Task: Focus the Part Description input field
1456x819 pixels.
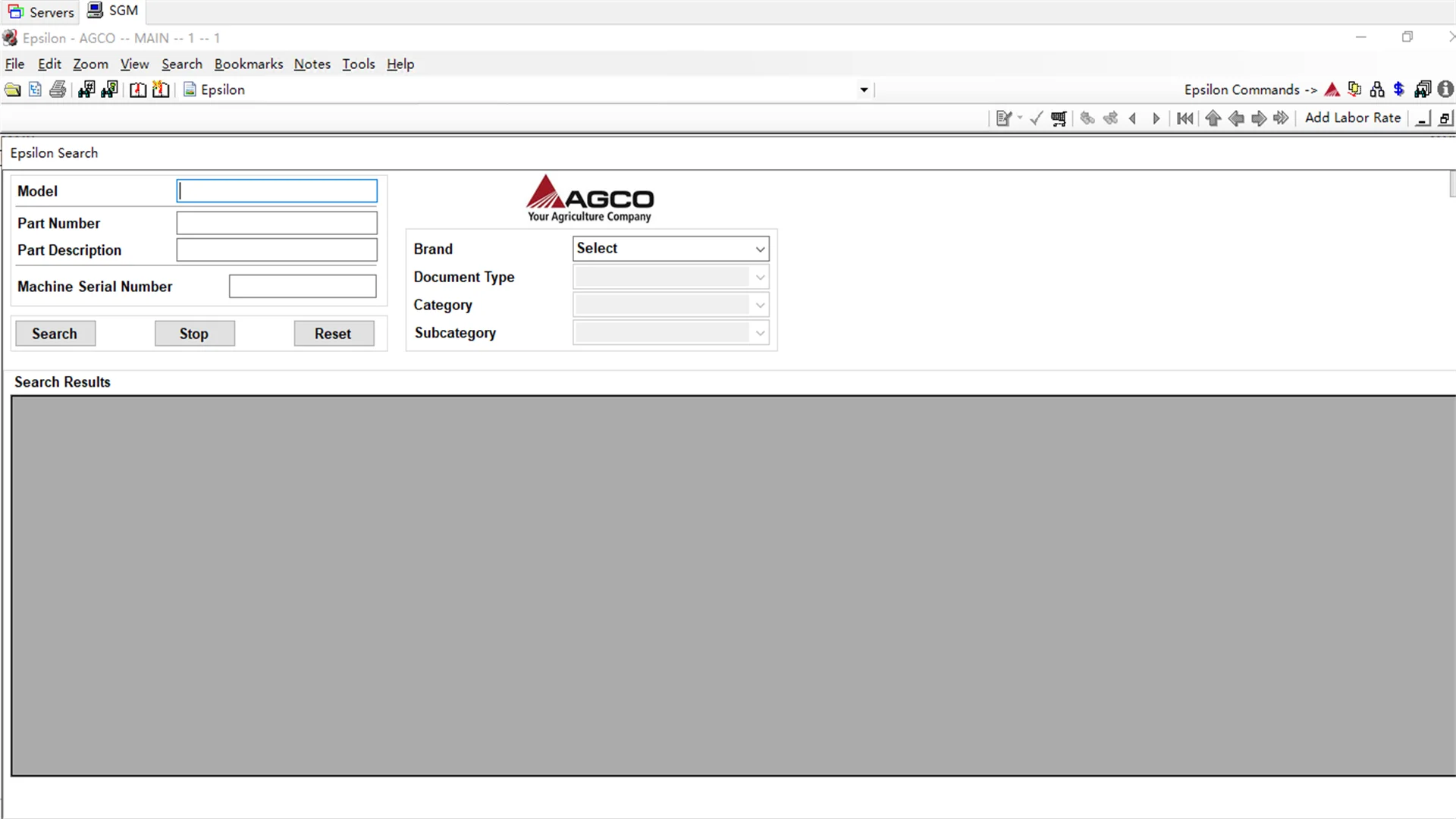Action: click(x=277, y=250)
